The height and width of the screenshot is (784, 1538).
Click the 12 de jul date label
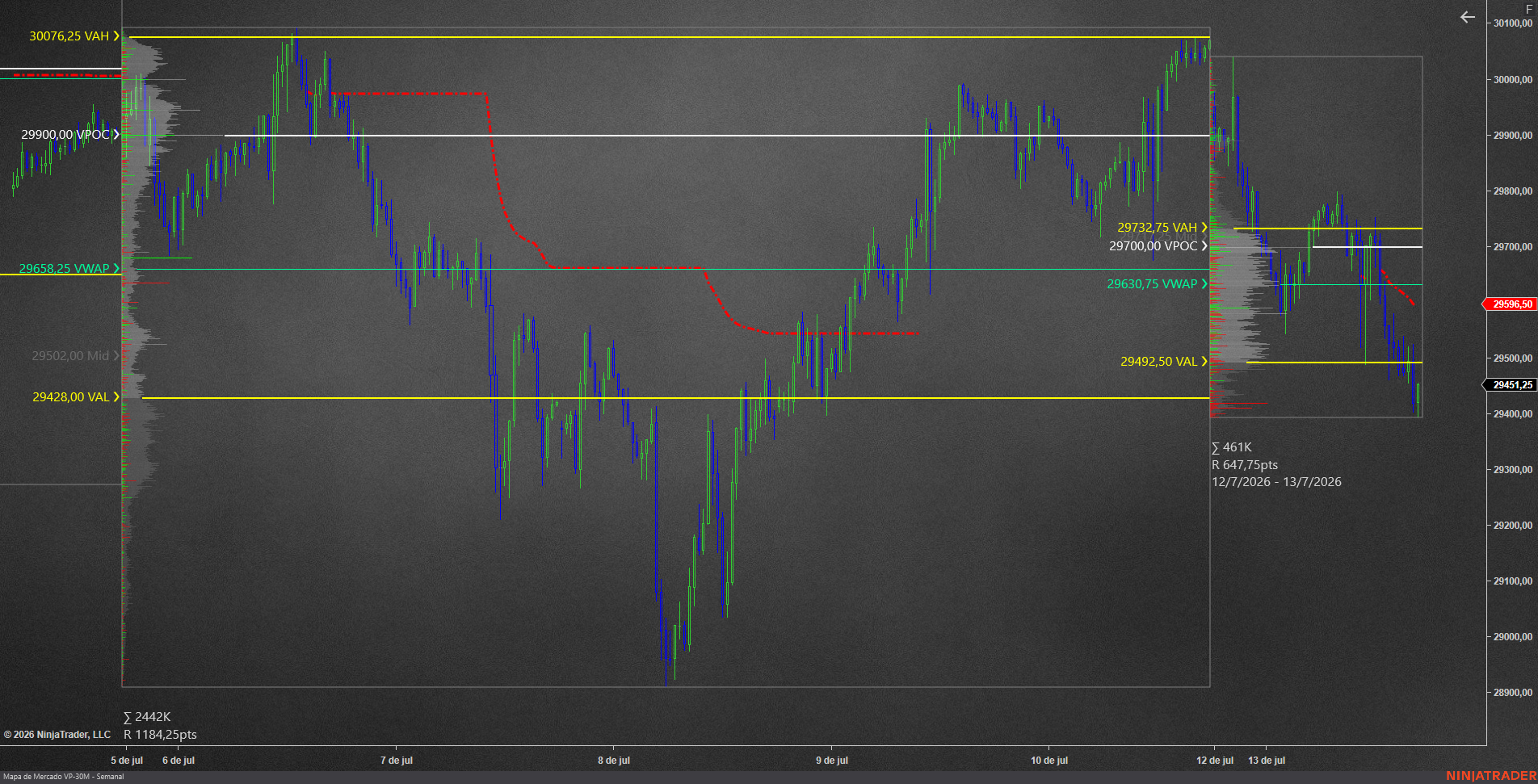pos(1215,761)
